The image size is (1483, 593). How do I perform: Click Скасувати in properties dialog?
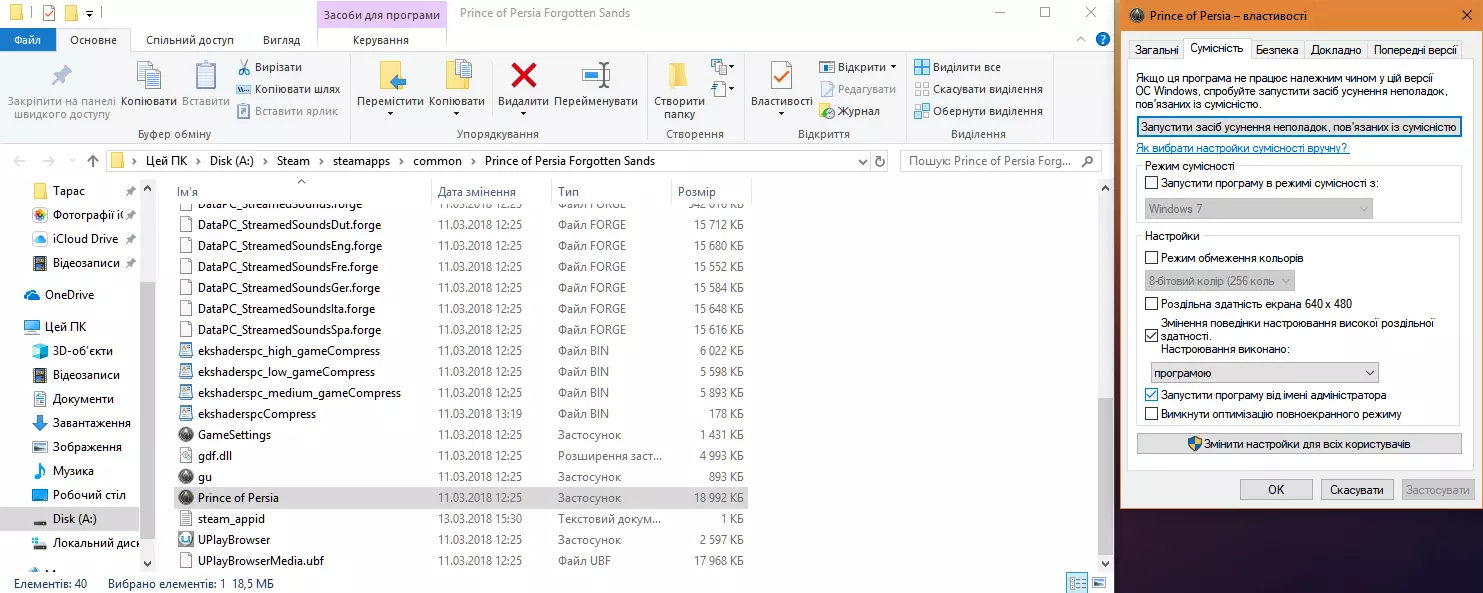(1357, 490)
